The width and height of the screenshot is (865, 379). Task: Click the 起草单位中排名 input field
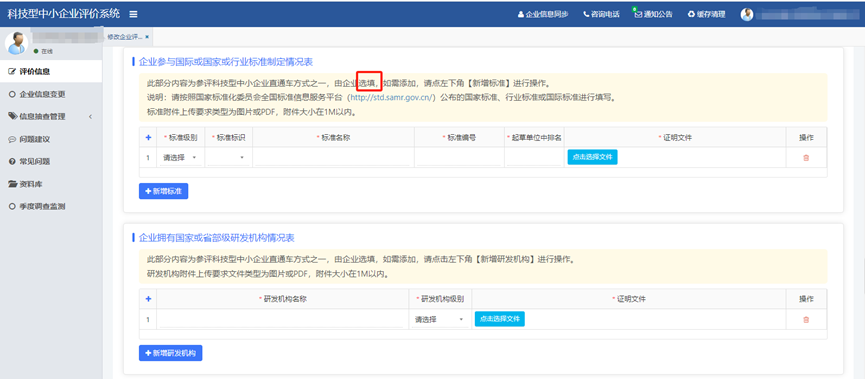(x=533, y=158)
